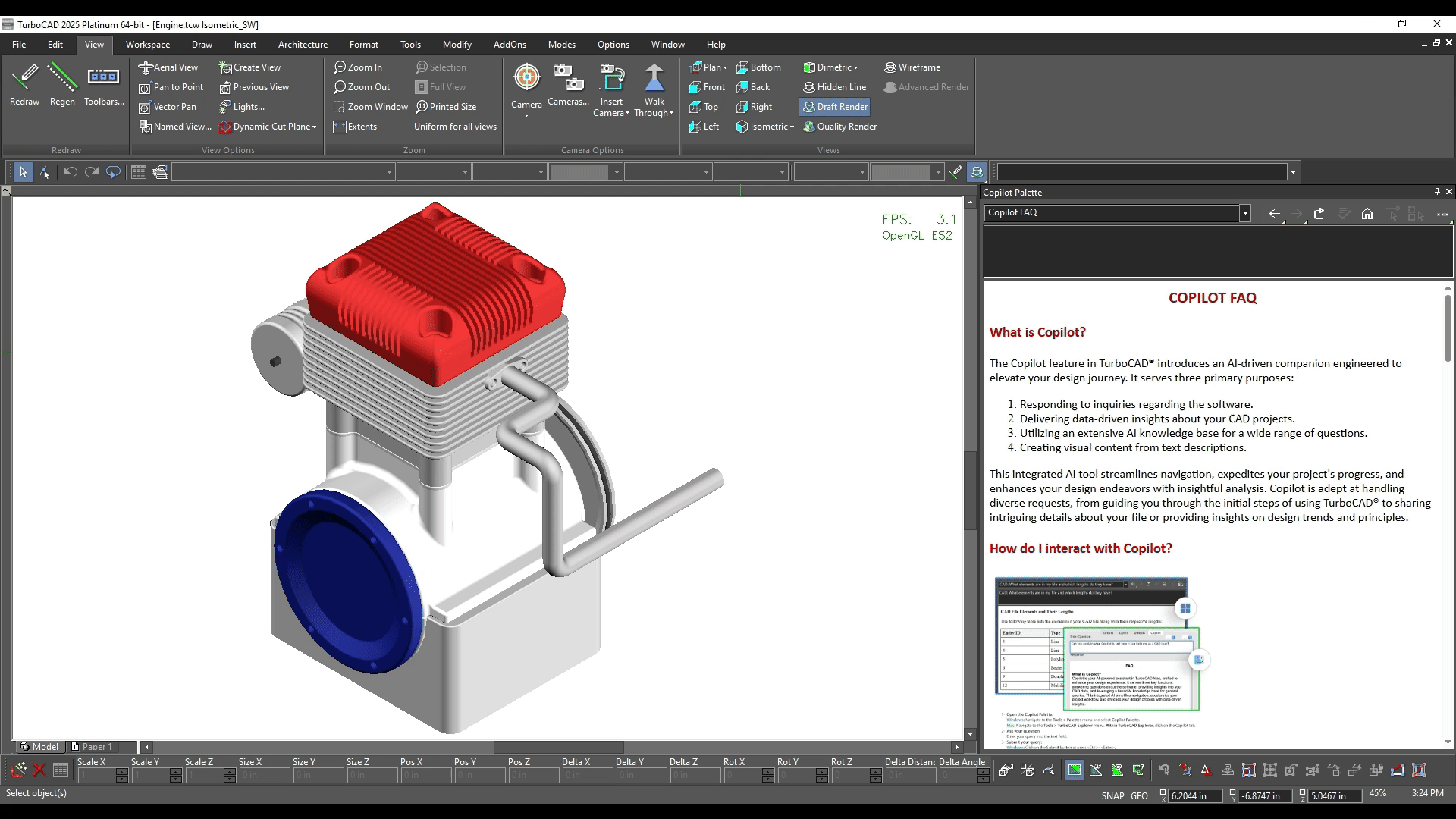Switch to the Front view
Image resolution: width=1456 pixels, height=819 pixels.
[707, 87]
